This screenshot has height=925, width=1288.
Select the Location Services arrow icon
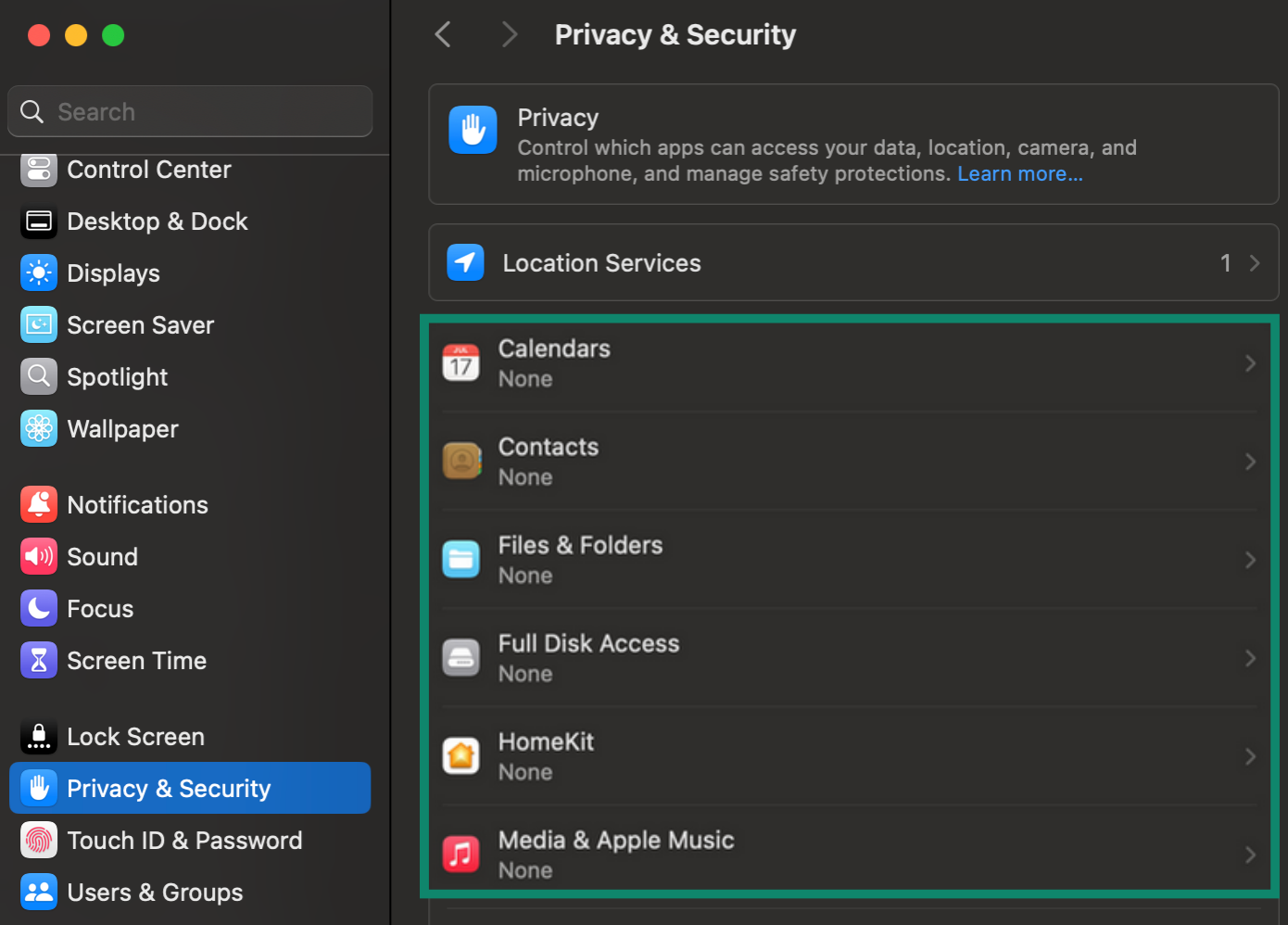[x=465, y=262]
